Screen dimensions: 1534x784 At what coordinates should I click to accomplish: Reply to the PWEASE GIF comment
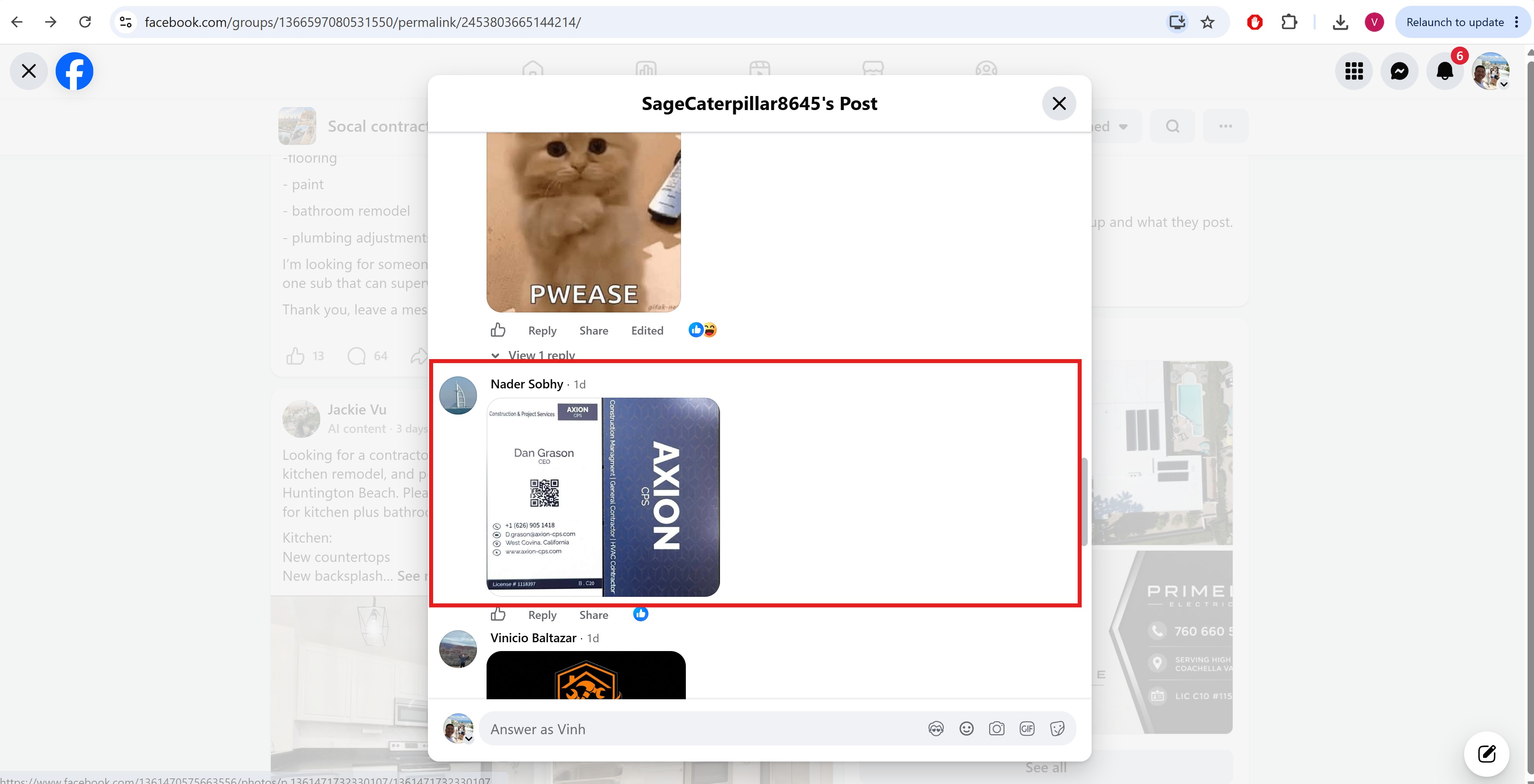pyautogui.click(x=542, y=331)
